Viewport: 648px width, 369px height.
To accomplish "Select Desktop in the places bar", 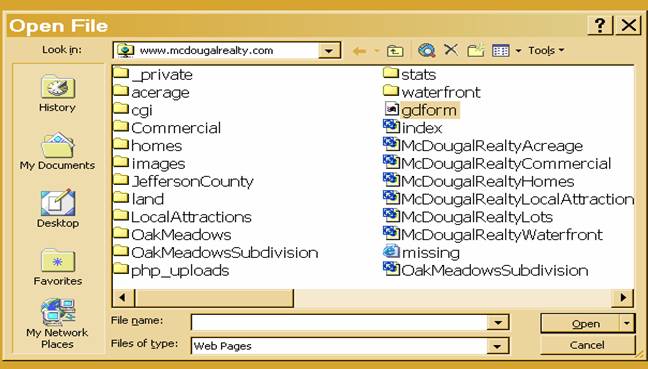I will [57, 209].
